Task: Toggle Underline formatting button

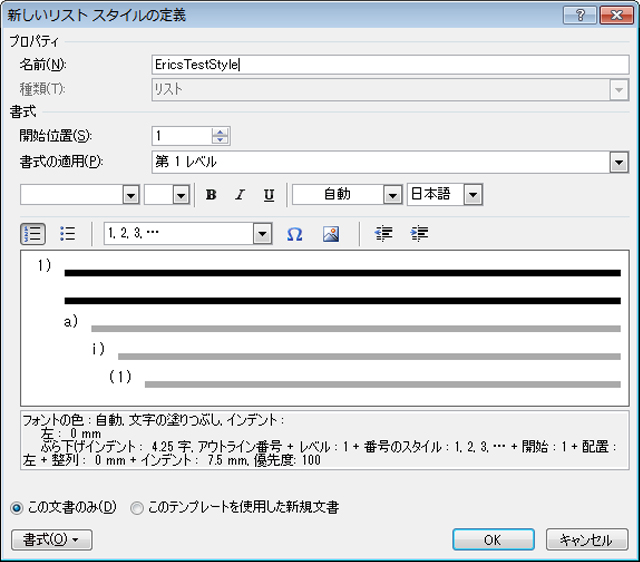Action: click(269, 195)
